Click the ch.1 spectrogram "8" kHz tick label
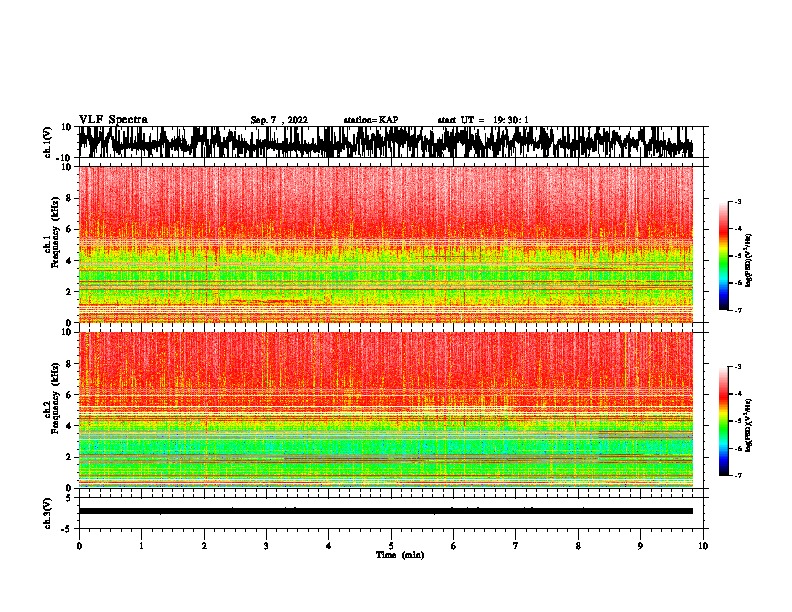This screenshot has width=792, height=612. point(69,198)
